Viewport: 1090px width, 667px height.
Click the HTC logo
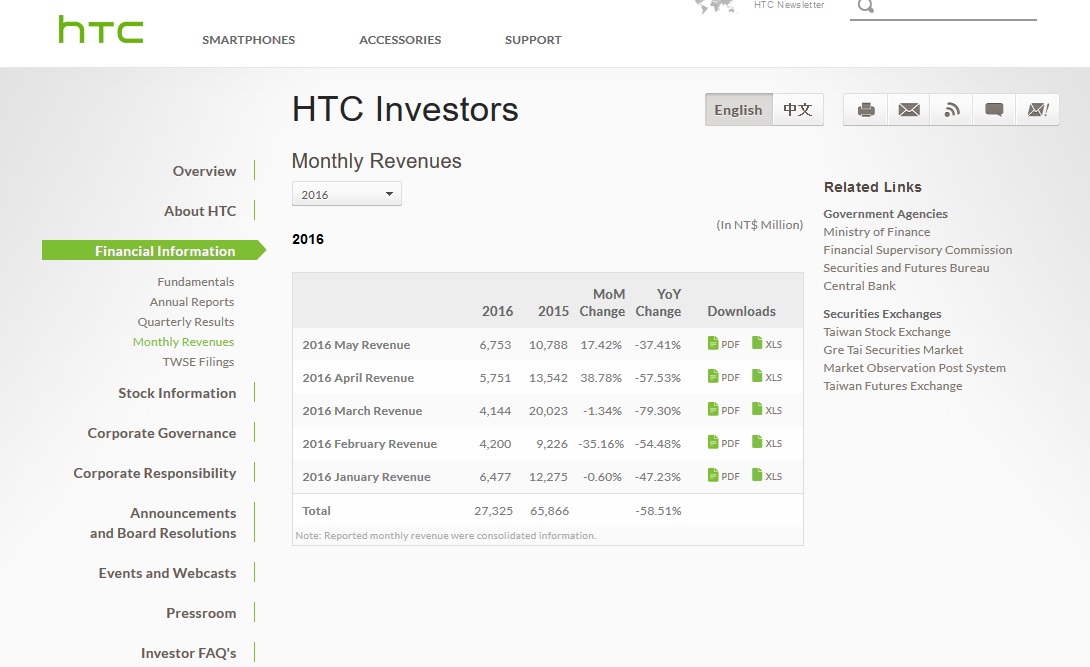click(100, 30)
